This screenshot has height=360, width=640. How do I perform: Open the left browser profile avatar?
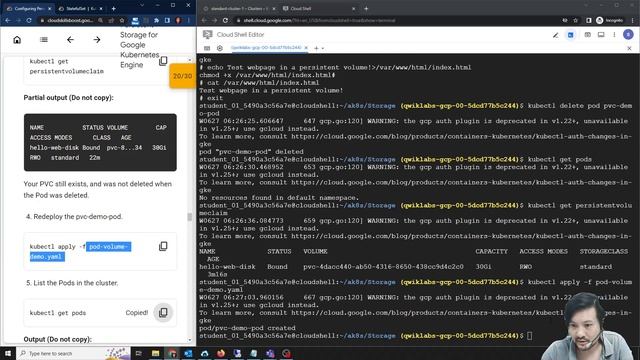pos(178,20)
